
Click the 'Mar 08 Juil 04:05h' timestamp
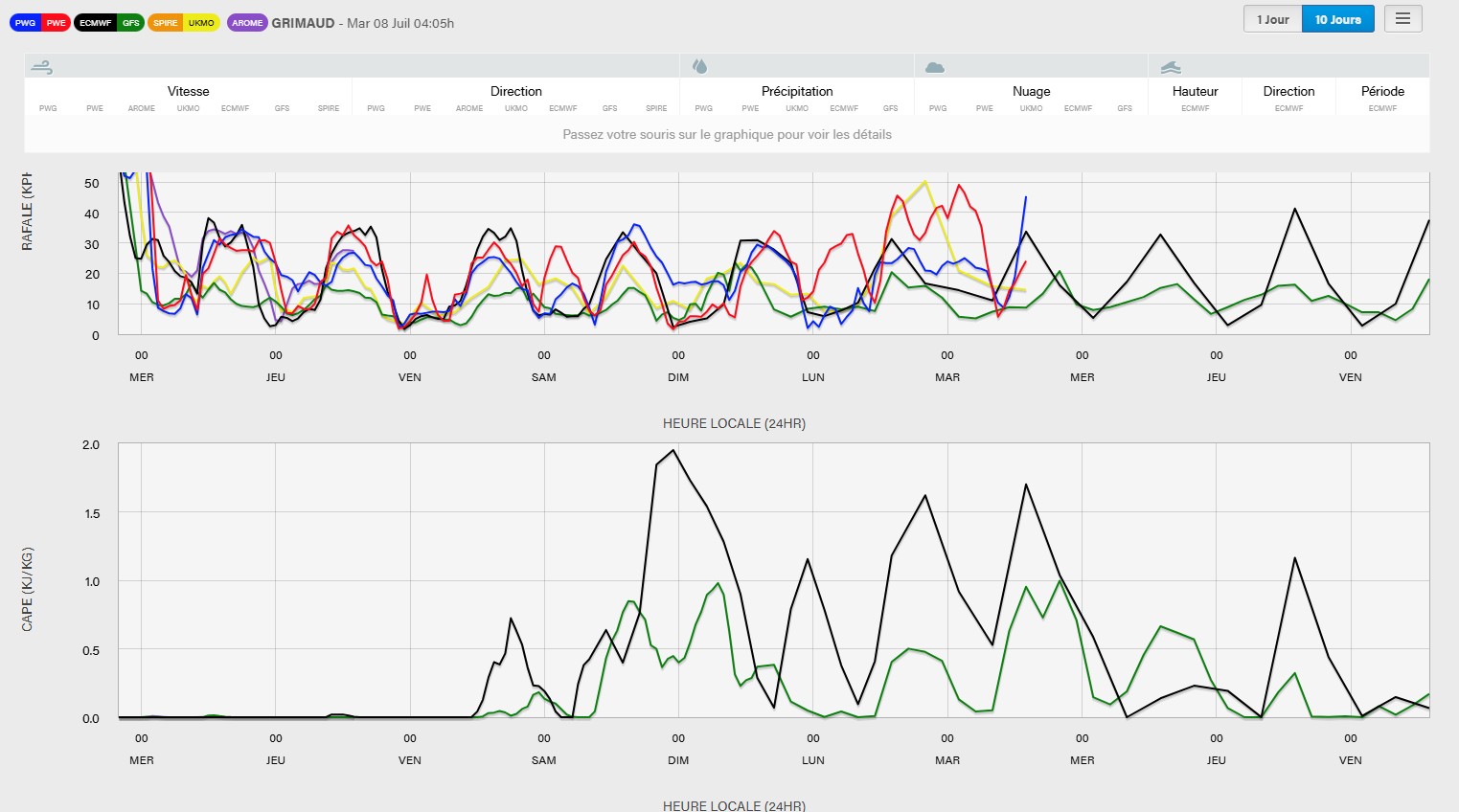pyautogui.click(x=400, y=23)
